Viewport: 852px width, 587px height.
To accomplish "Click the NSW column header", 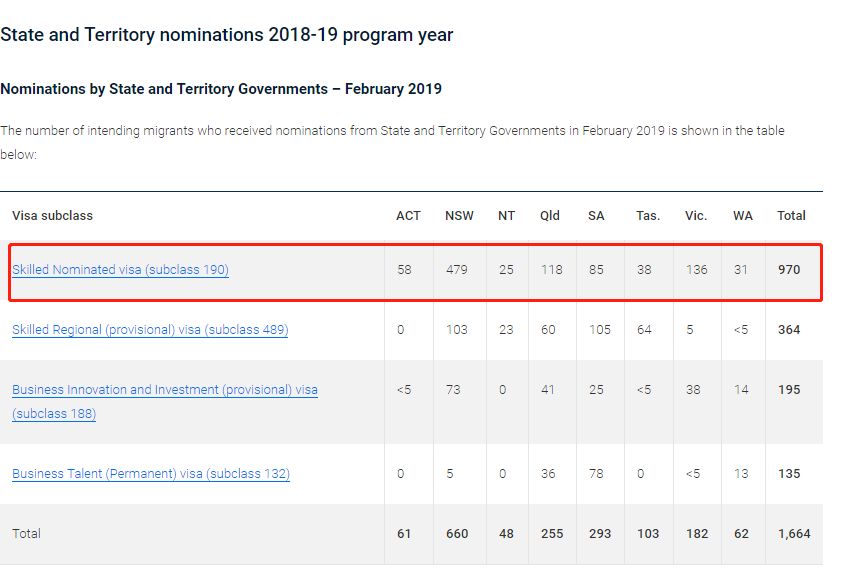I will coord(459,216).
